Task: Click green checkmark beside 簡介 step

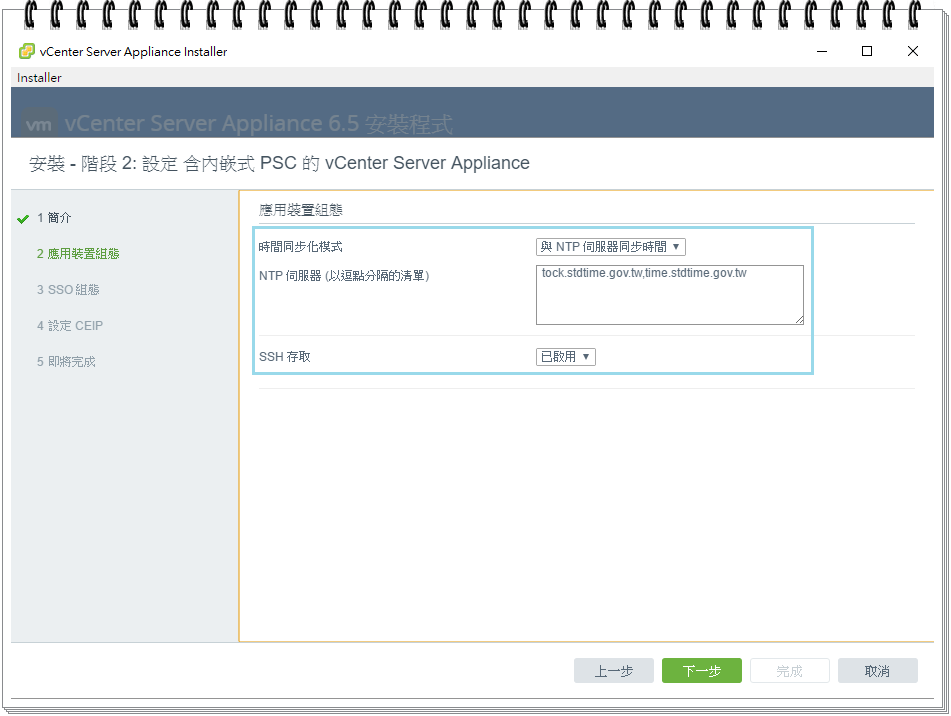Action: point(23,219)
